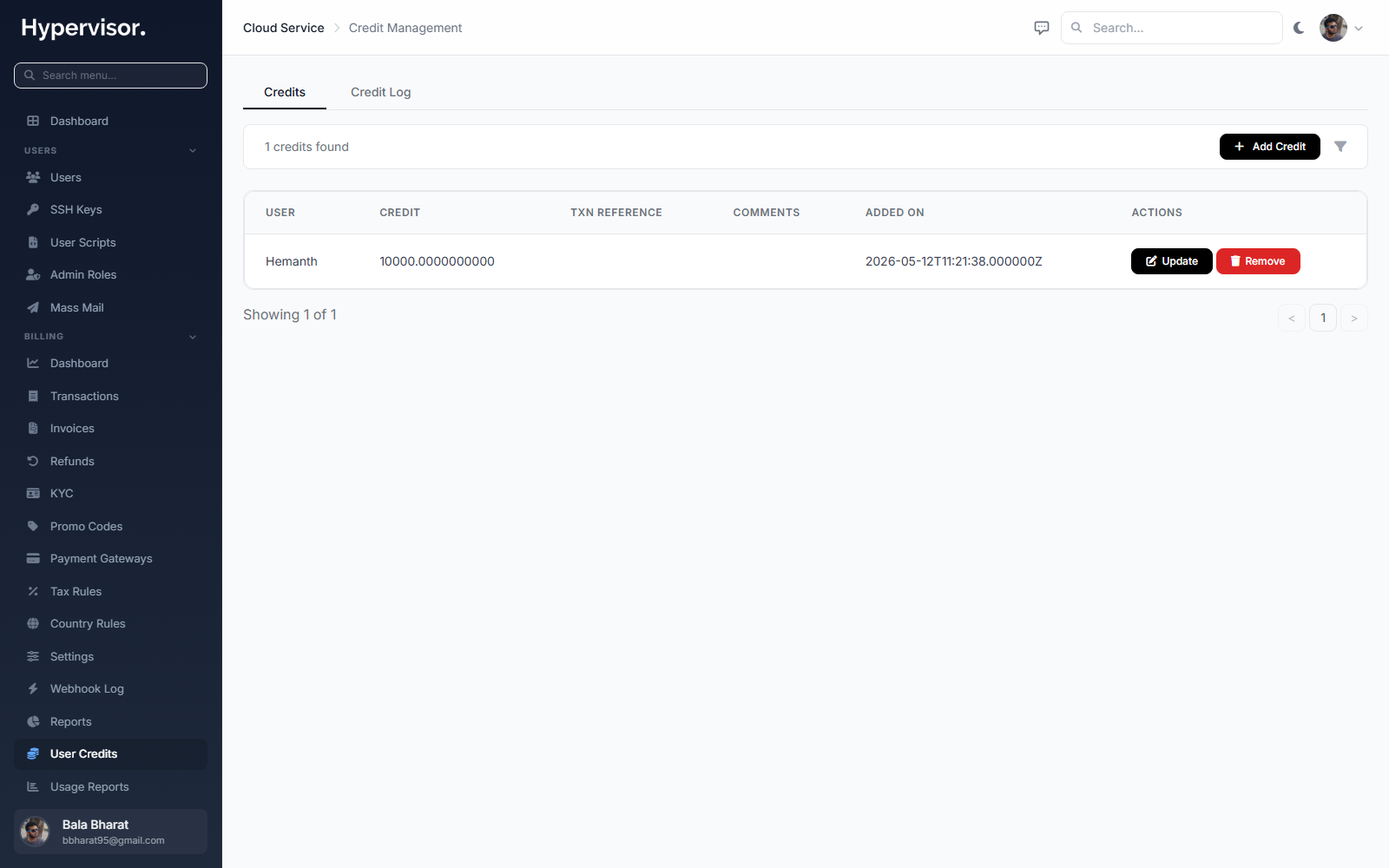Go to next page arrow

point(1354,318)
